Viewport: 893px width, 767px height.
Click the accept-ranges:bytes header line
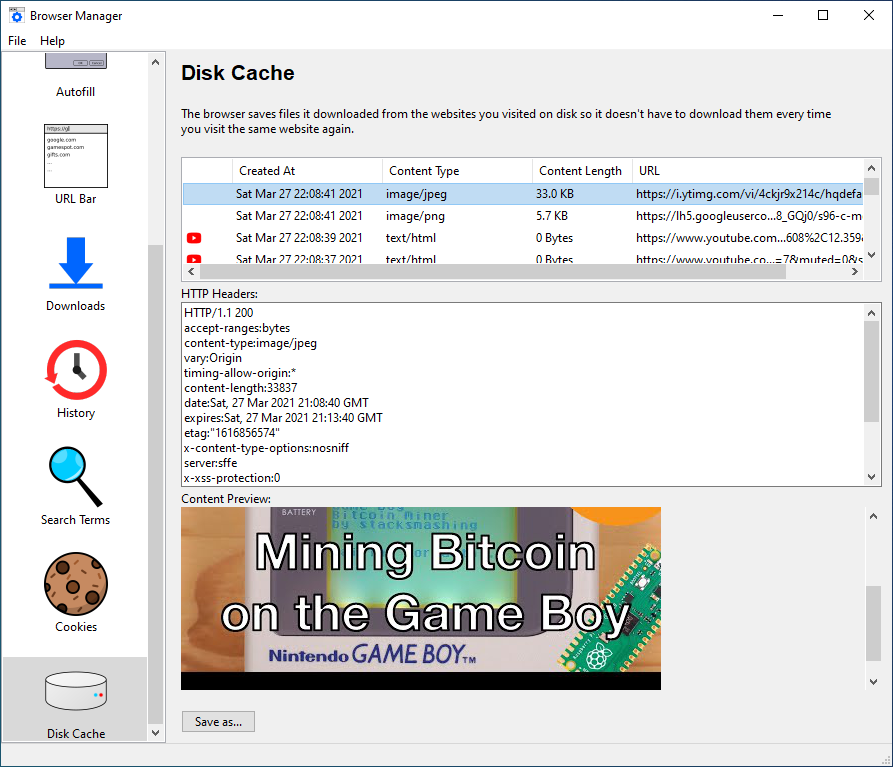coord(237,328)
